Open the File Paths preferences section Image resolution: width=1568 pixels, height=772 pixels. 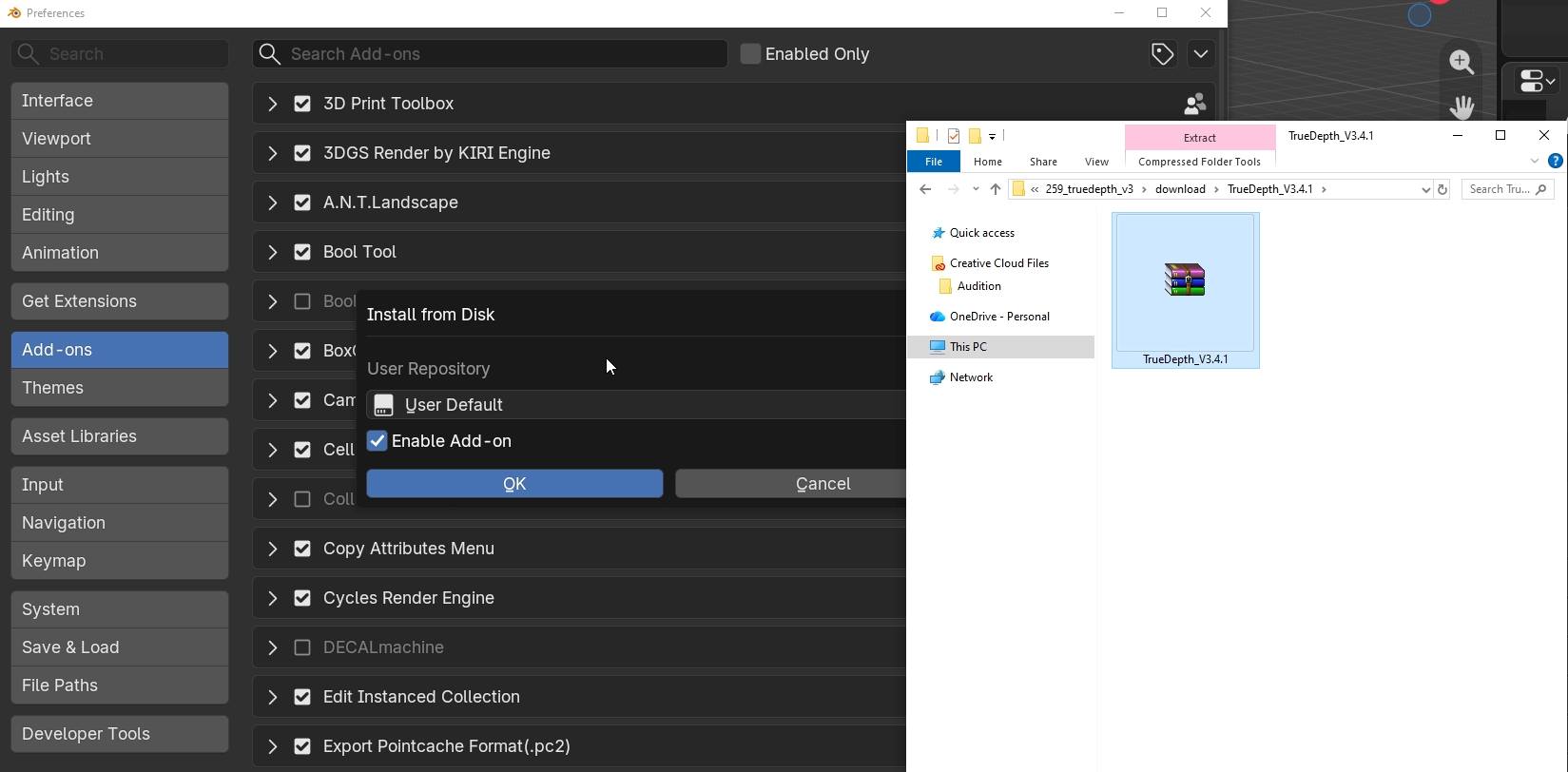pyautogui.click(x=120, y=685)
